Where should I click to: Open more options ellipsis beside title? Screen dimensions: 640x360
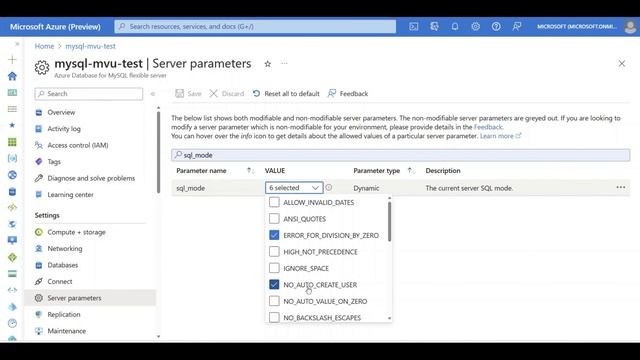point(284,64)
